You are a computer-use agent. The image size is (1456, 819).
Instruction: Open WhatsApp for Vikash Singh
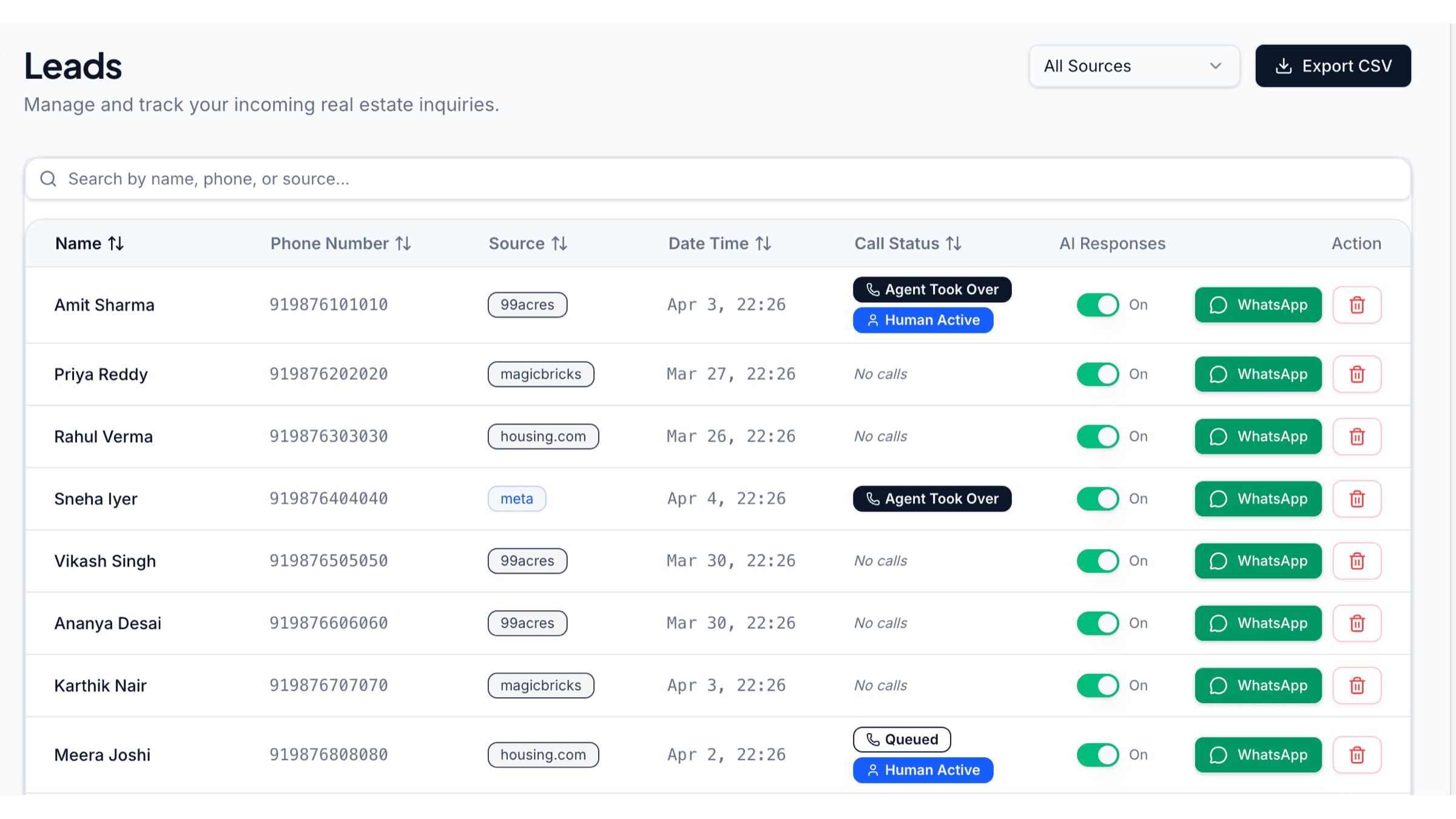click(1258, 561)
